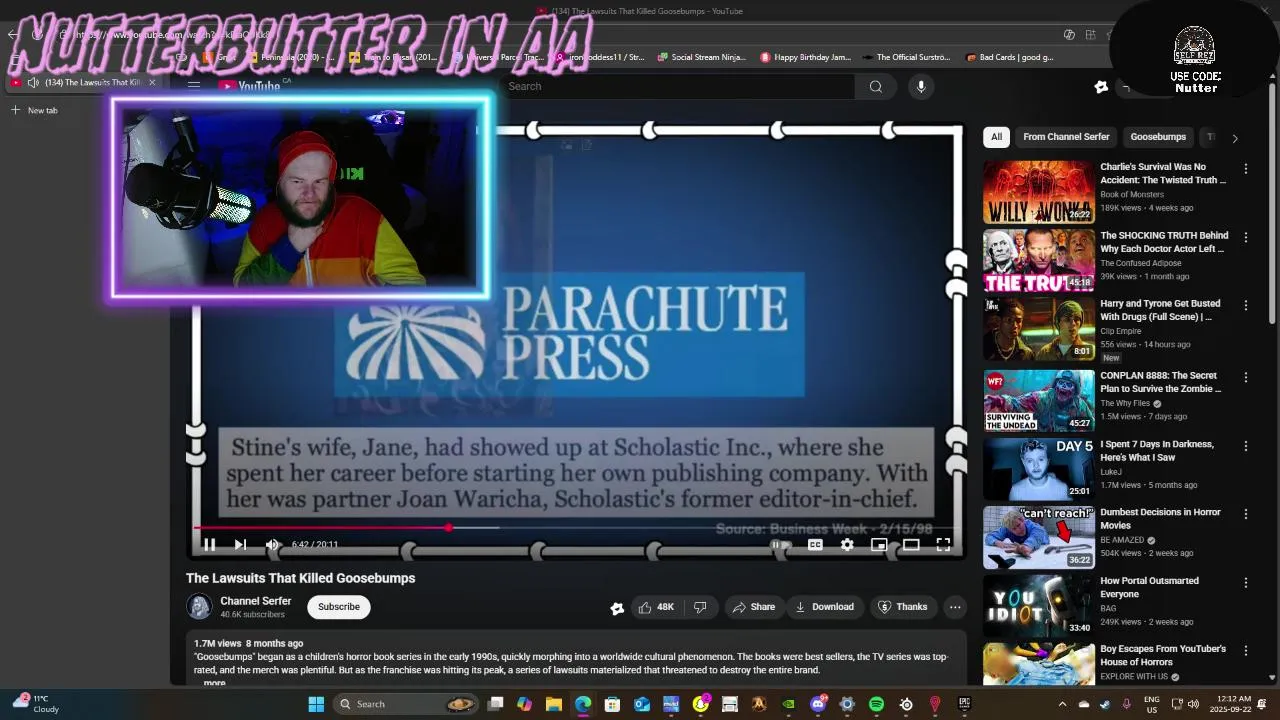Open options for Charlie's Survival video

(1245, 169)
